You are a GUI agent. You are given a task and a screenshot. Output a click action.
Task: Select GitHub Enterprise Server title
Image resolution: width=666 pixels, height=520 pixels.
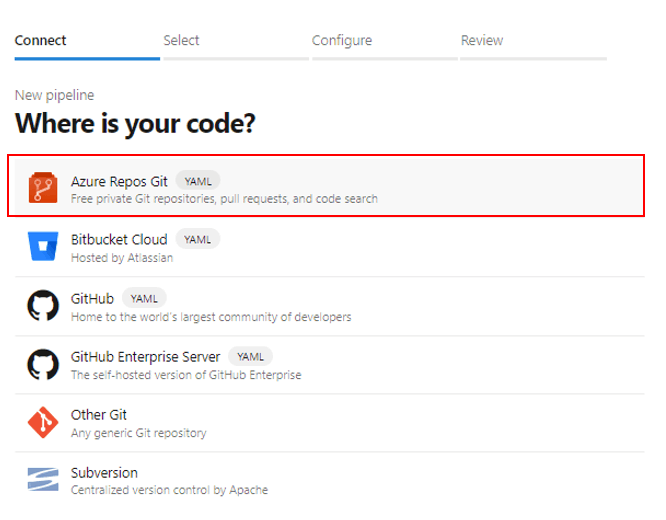tap(145, 357)
